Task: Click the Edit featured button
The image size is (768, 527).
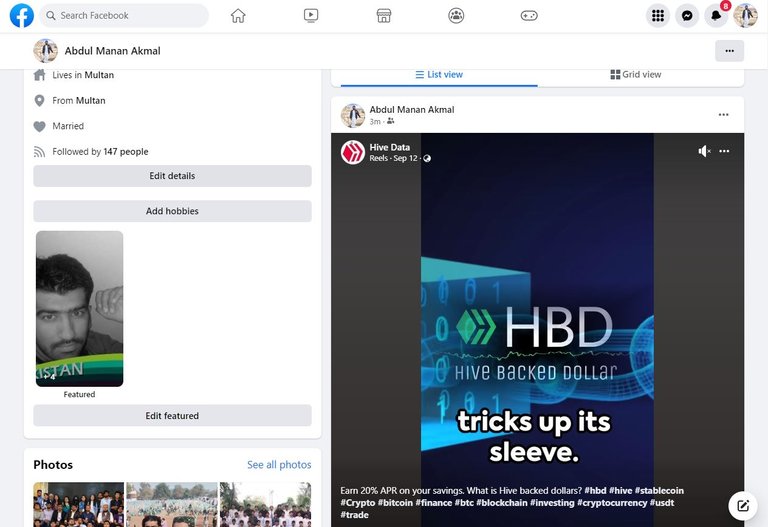Action: (172, 416)
